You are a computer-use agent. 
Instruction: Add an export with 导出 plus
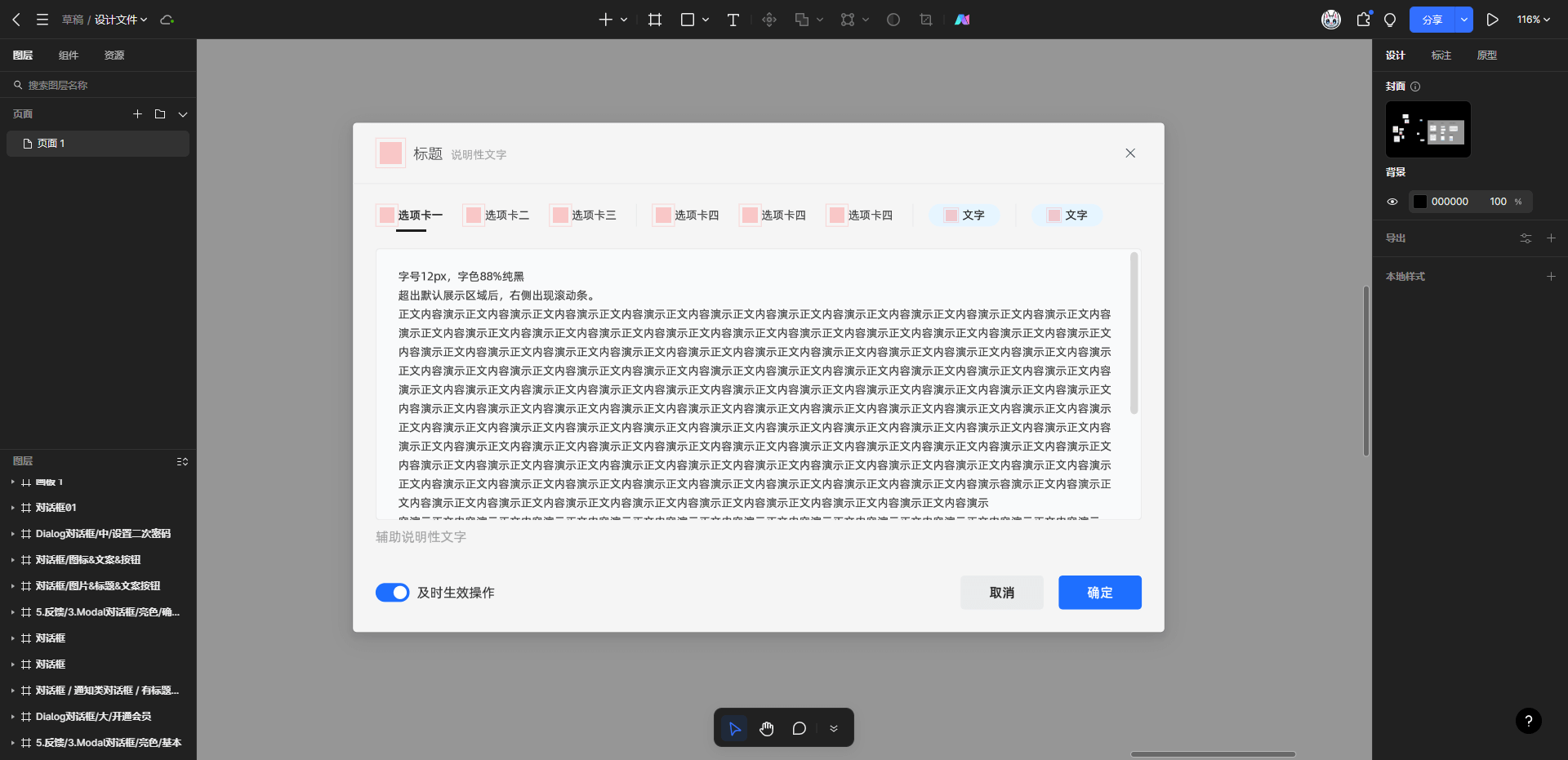(x=1551, y=238)
